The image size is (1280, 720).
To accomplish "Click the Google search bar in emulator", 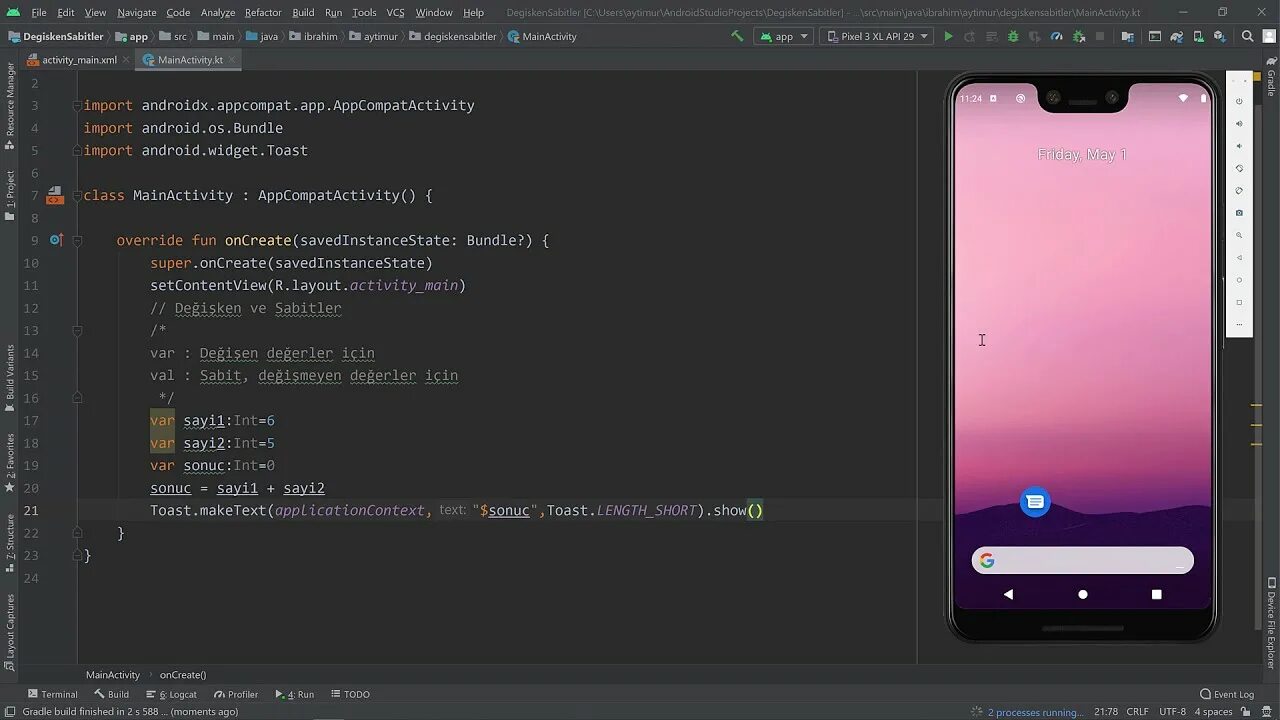I will (x=1082, y=560).
